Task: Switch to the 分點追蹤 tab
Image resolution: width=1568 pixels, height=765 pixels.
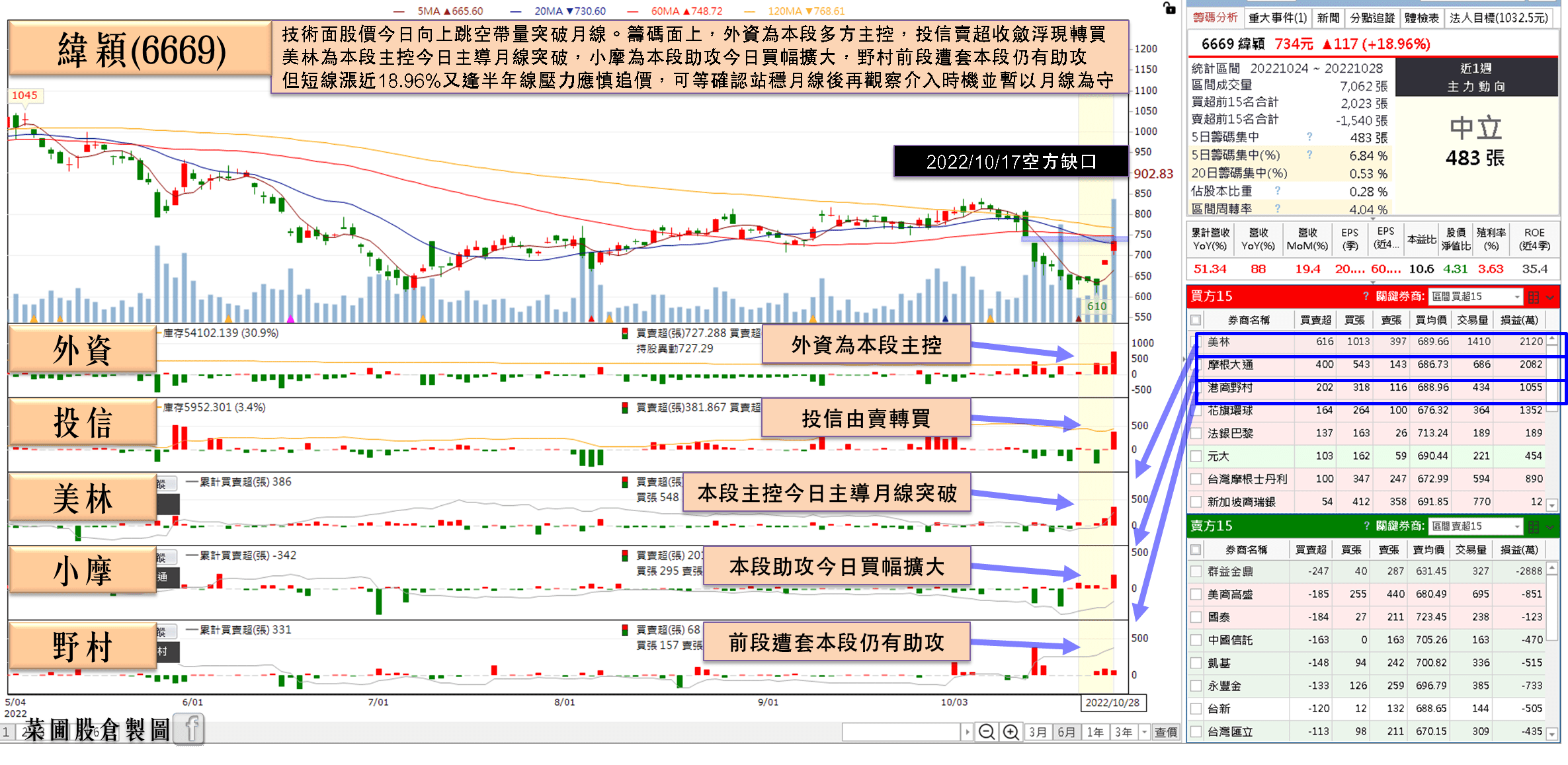Action: pos(1372,18)
